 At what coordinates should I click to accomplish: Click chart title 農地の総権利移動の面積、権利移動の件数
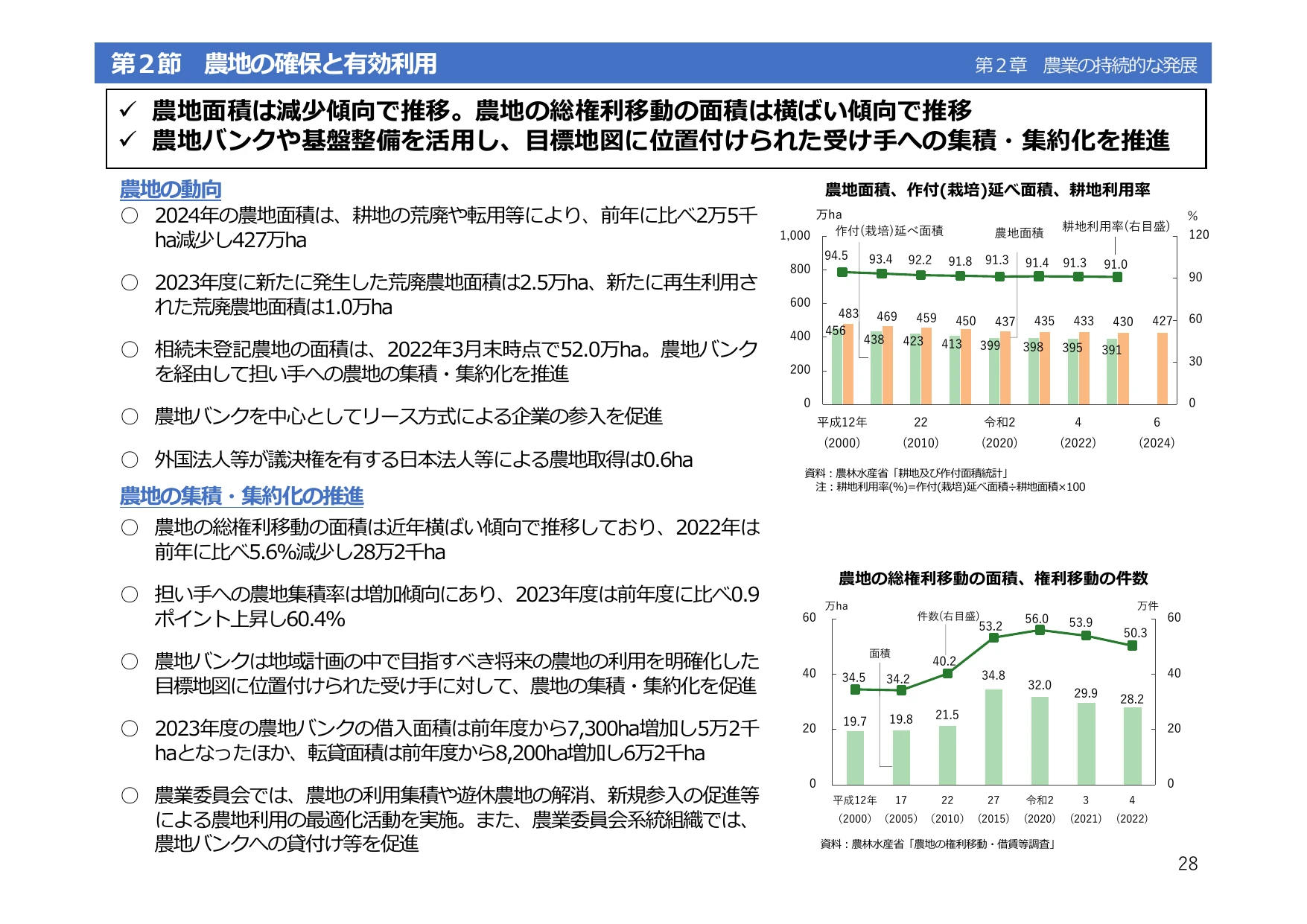tap(993, 579)
